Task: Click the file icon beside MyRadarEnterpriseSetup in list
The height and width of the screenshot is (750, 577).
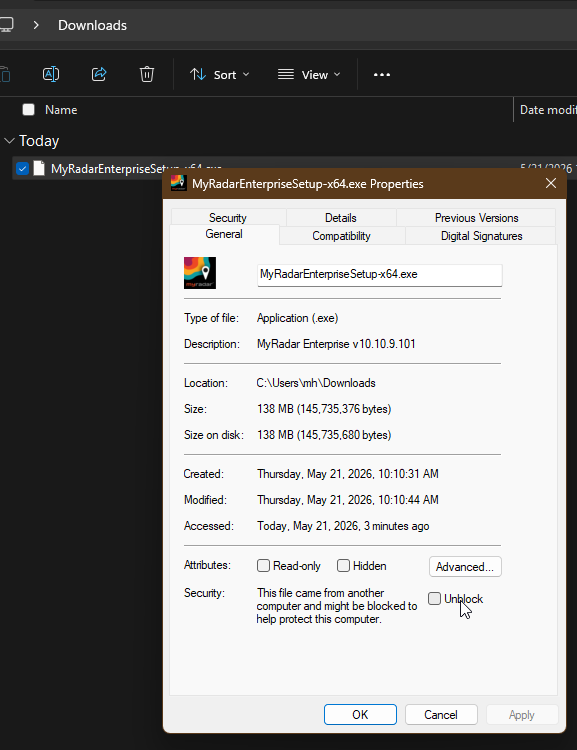Action: pos(39,168)
